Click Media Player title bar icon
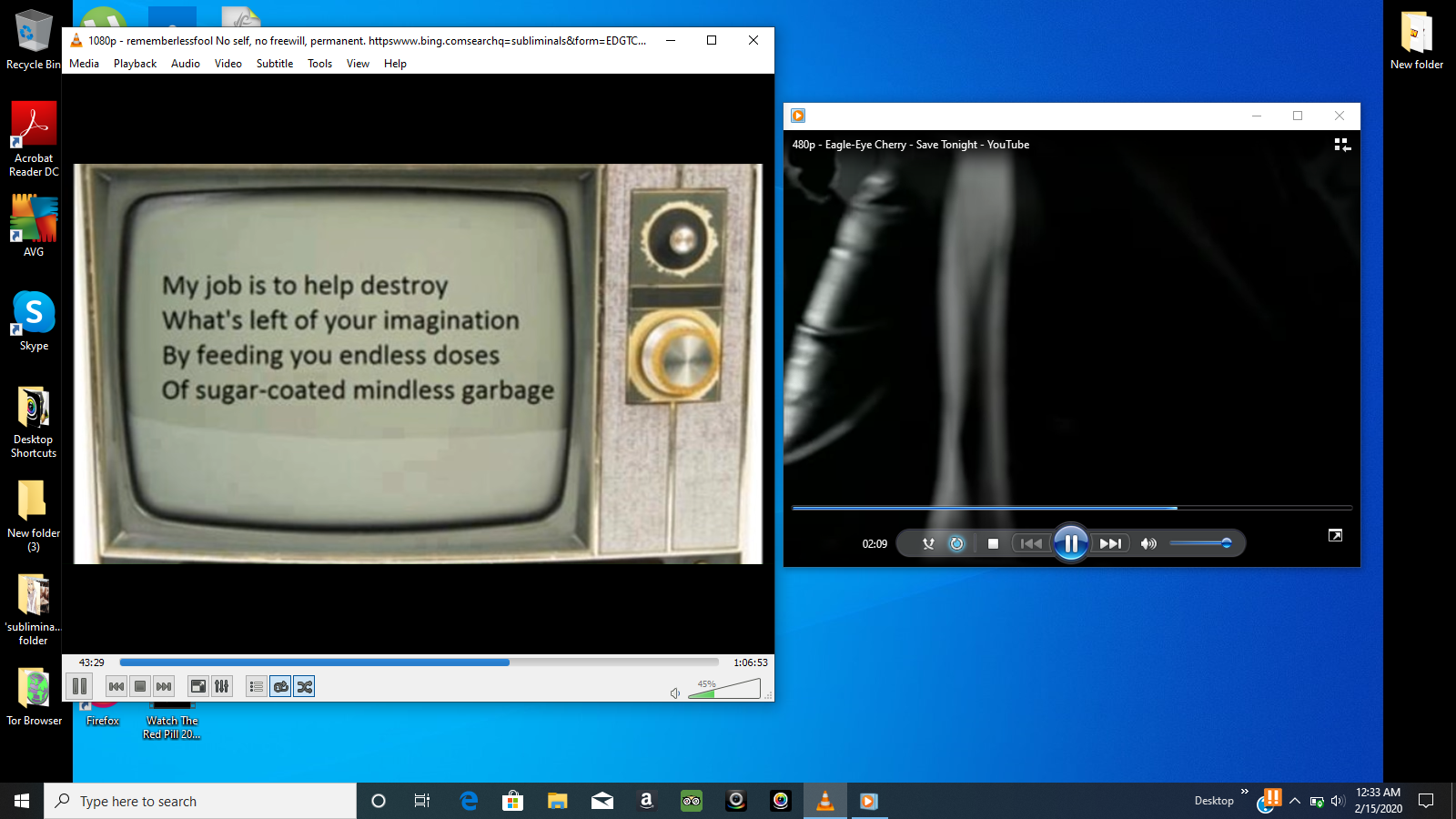 pyautogui.click(x=798, y=116)
